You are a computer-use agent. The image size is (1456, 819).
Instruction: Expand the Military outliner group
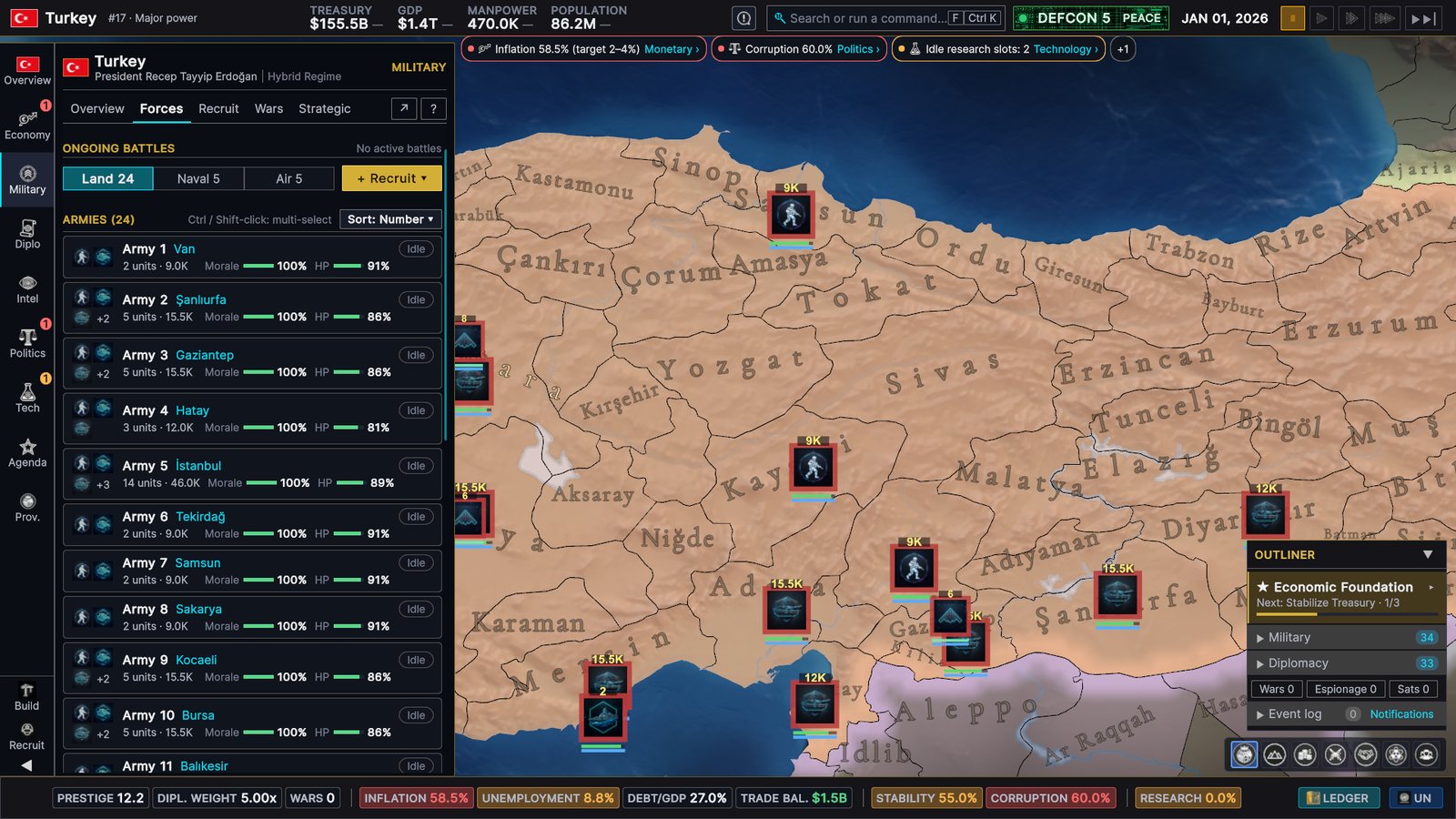click(x=1346, y=637)
